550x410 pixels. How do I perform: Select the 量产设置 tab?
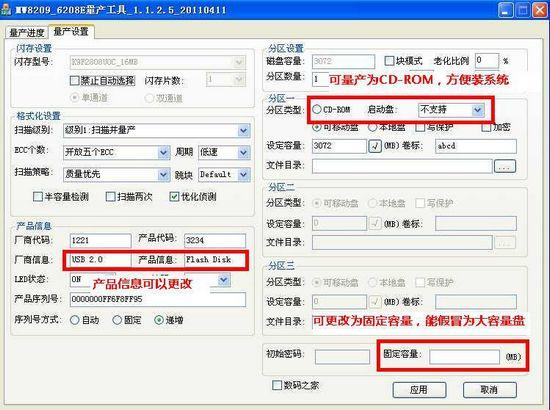(71, 32)
